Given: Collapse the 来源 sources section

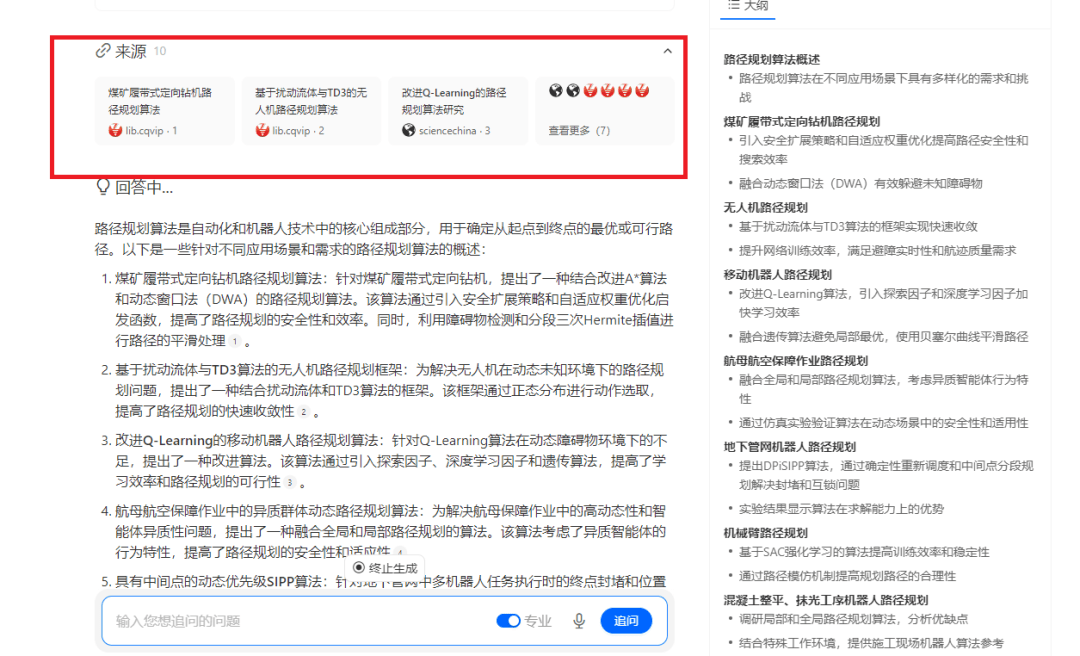Looking at the screenshot, I should coord(668,51).
